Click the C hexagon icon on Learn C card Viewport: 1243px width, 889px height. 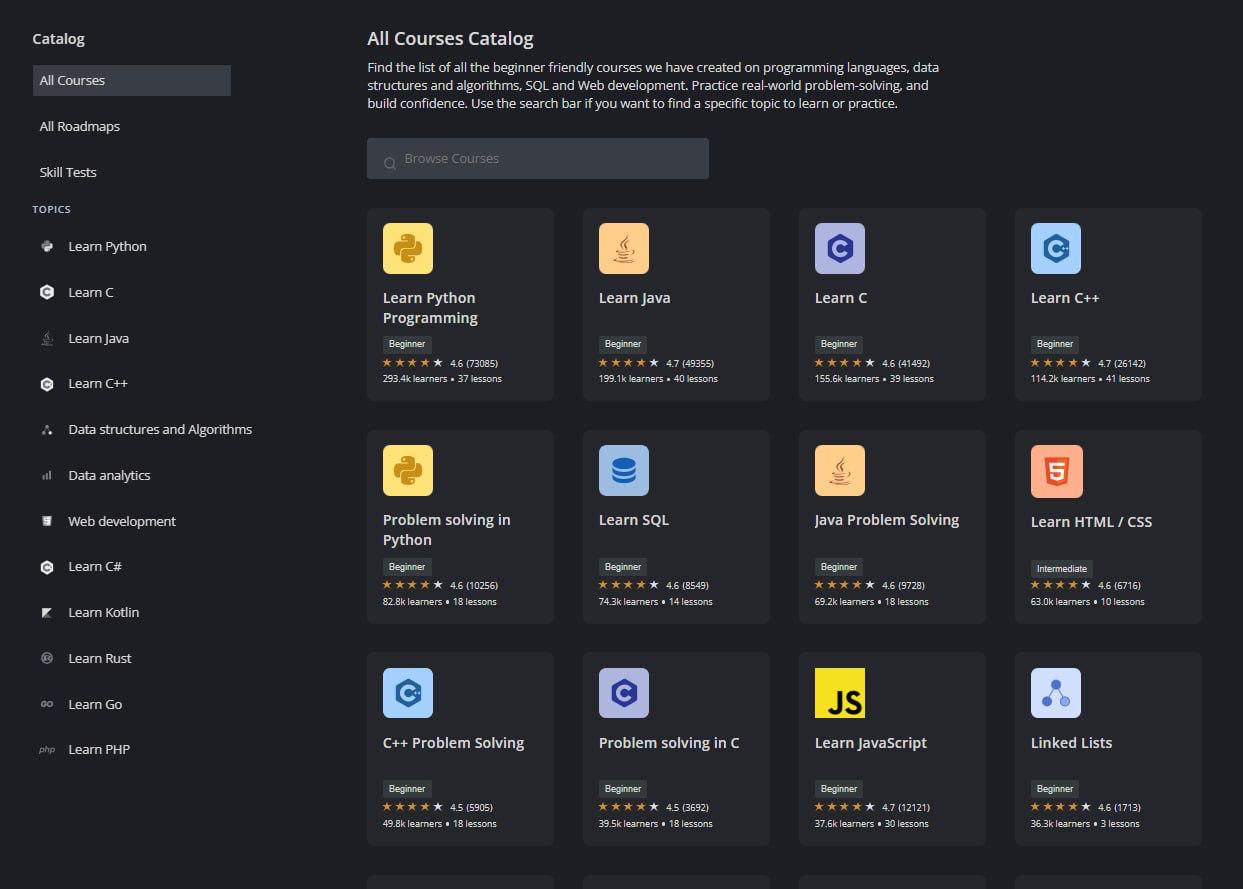pos(839,248)
